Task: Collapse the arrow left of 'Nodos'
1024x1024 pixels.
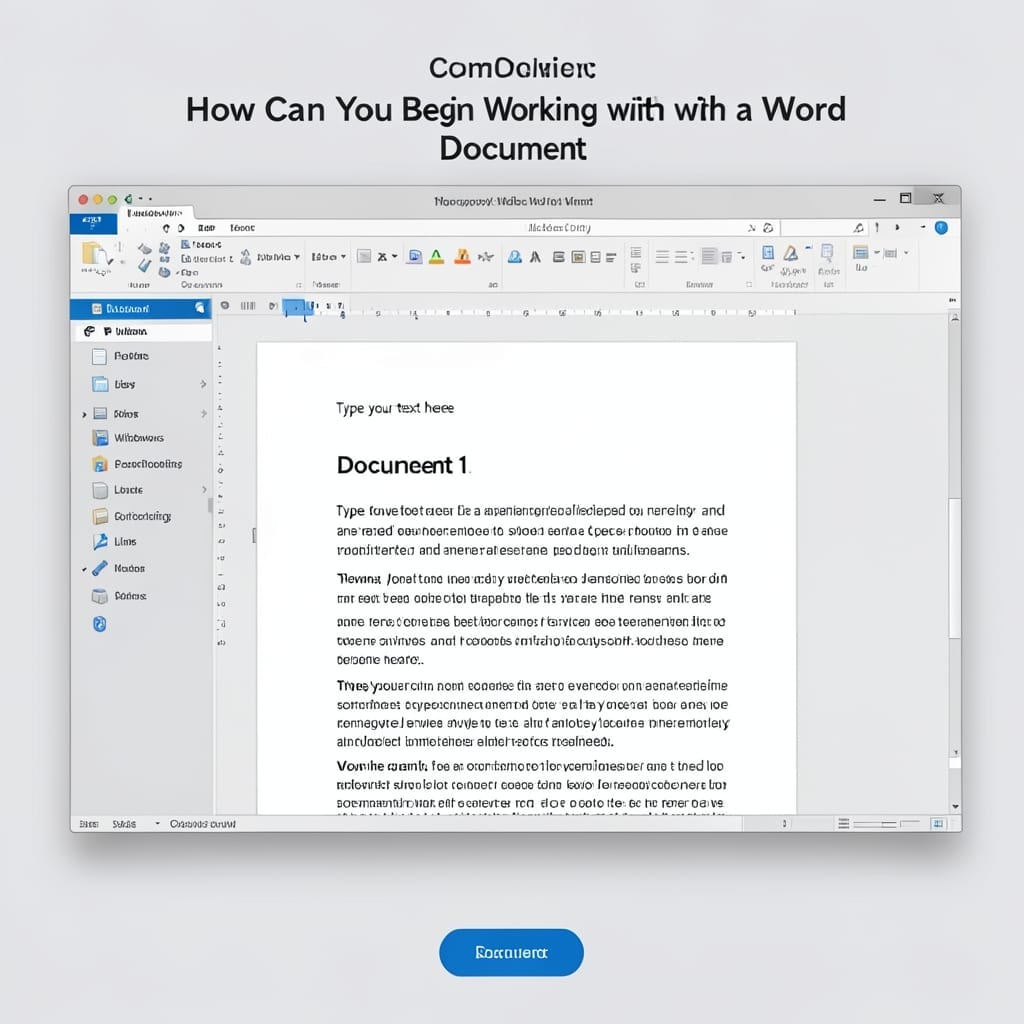Action: tap(84, 569)
